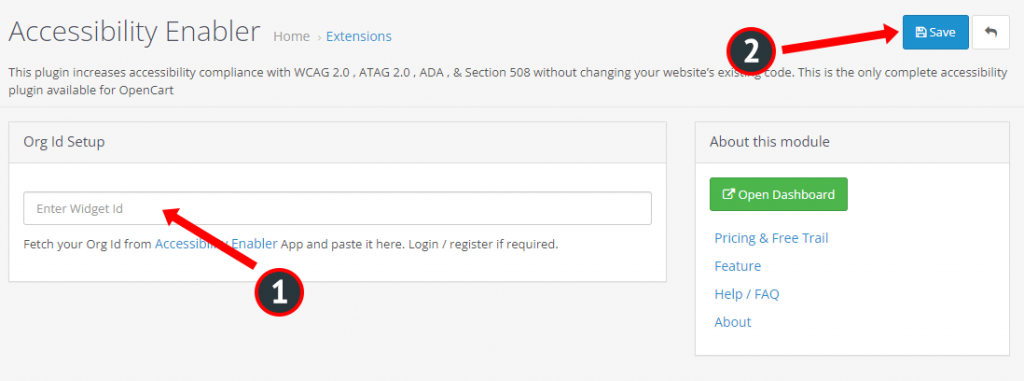The height and width of the screenshot is (381, 1024).
Task: Click the numbered circle marker 1
Action: click(280, 292)
